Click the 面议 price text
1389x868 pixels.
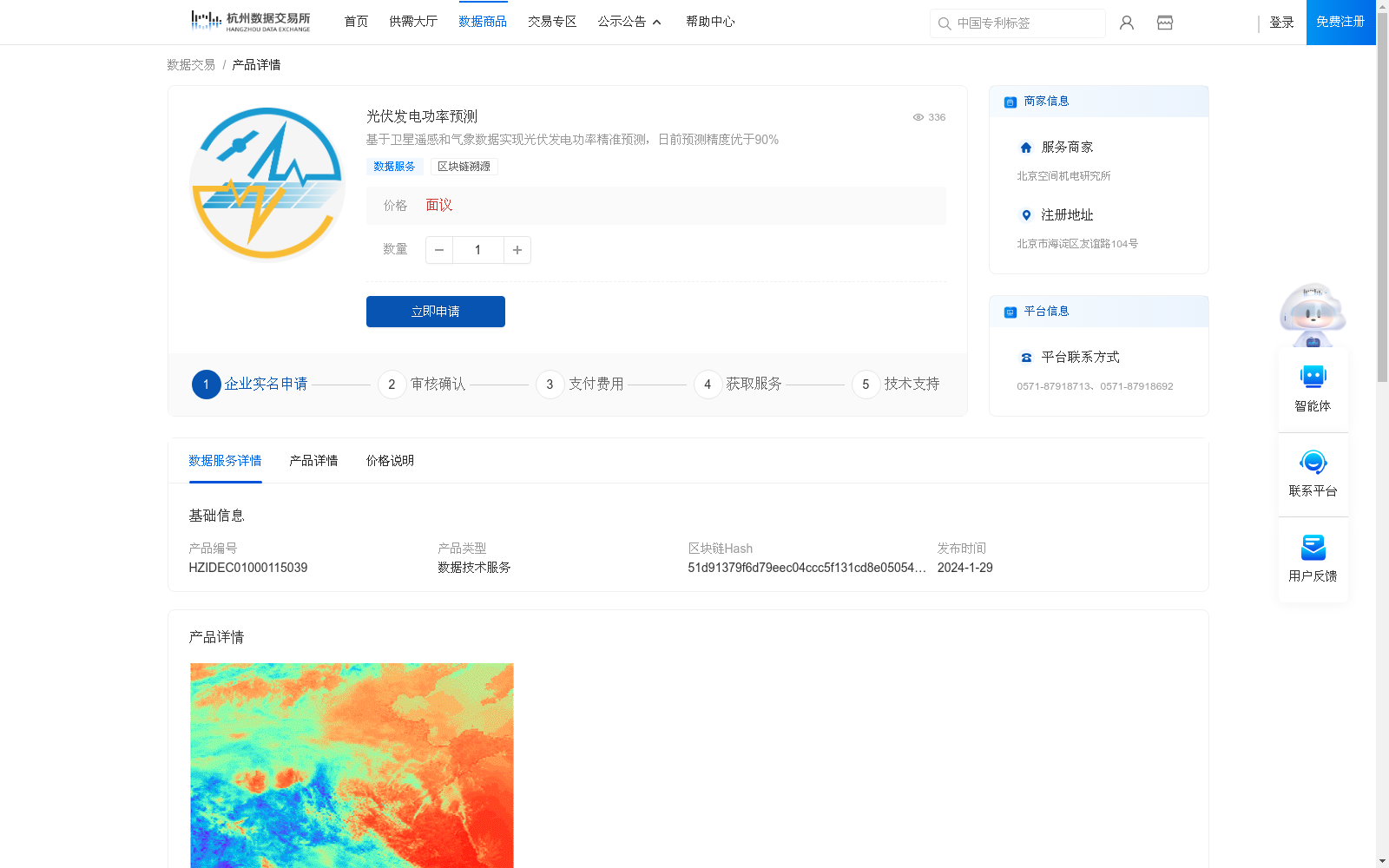coord(439,206)
